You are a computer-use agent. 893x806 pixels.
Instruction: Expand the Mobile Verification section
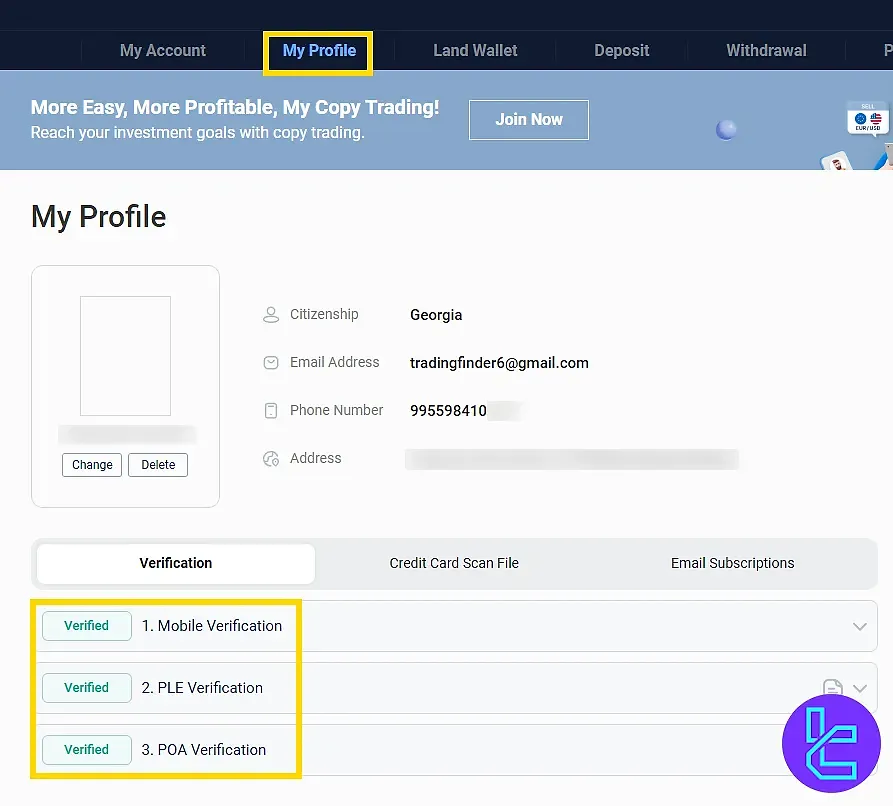pyautogui.click(x=860, y=626)
